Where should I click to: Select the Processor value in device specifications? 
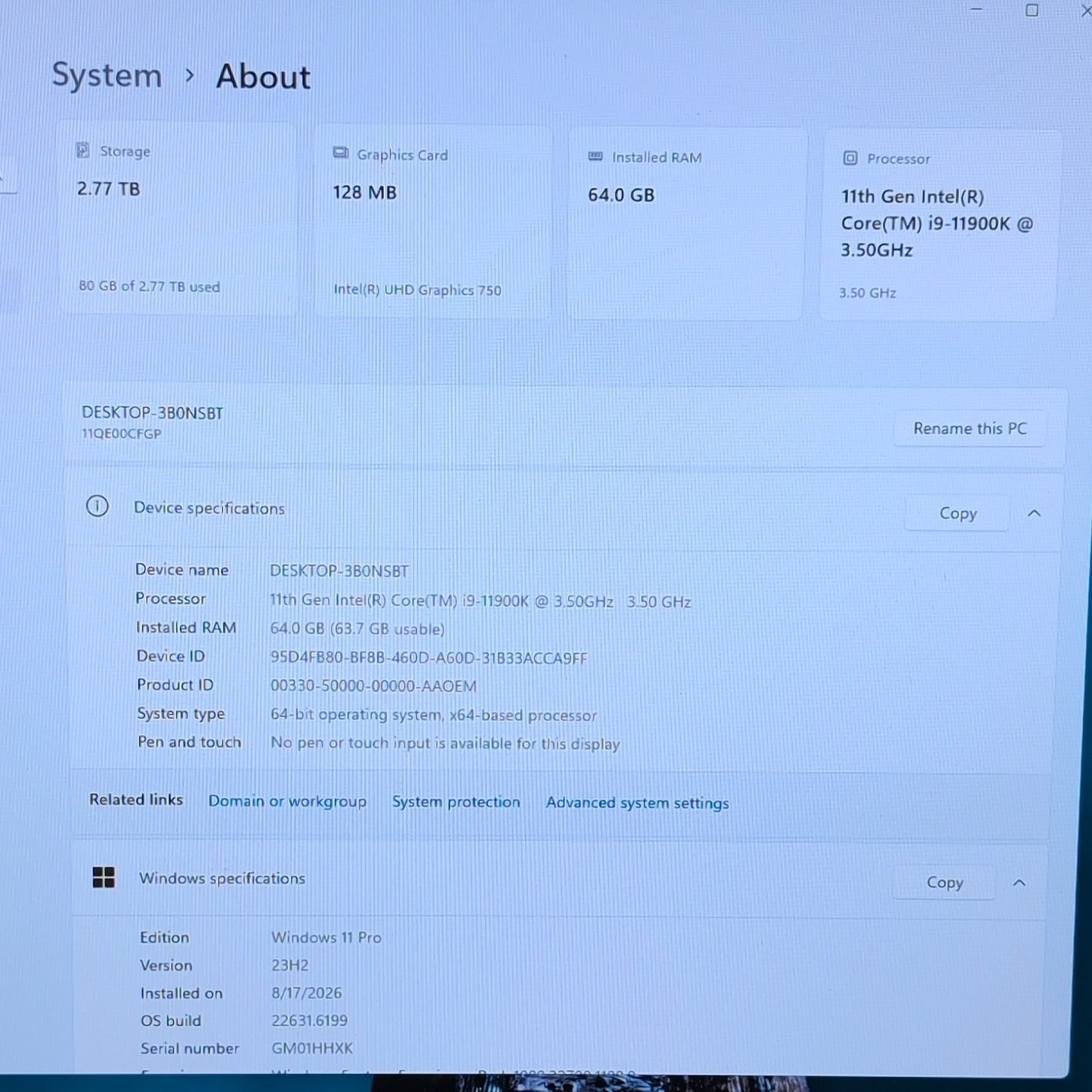(x=481, y=602)
